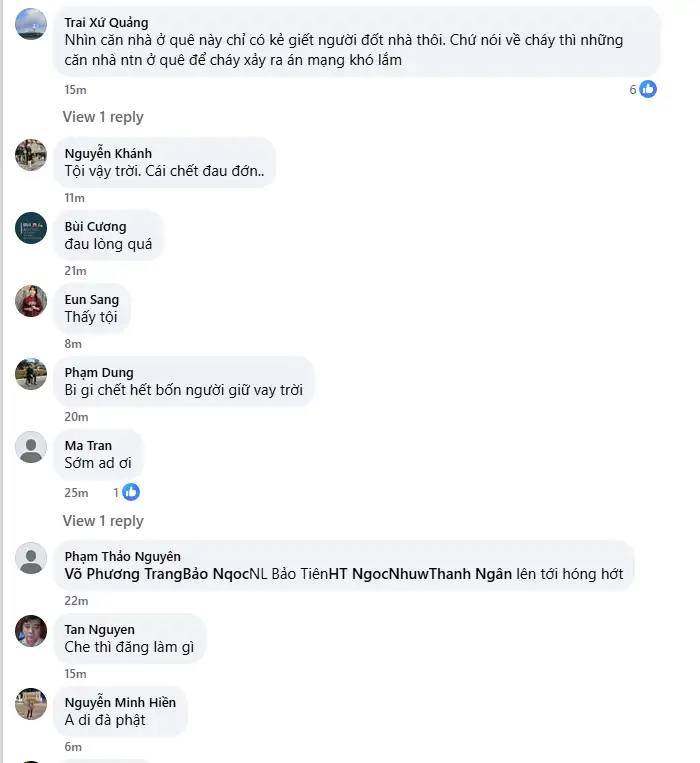
Task: Expand View 1 reply under Ma Tran's comment
Action: point(103,521)
